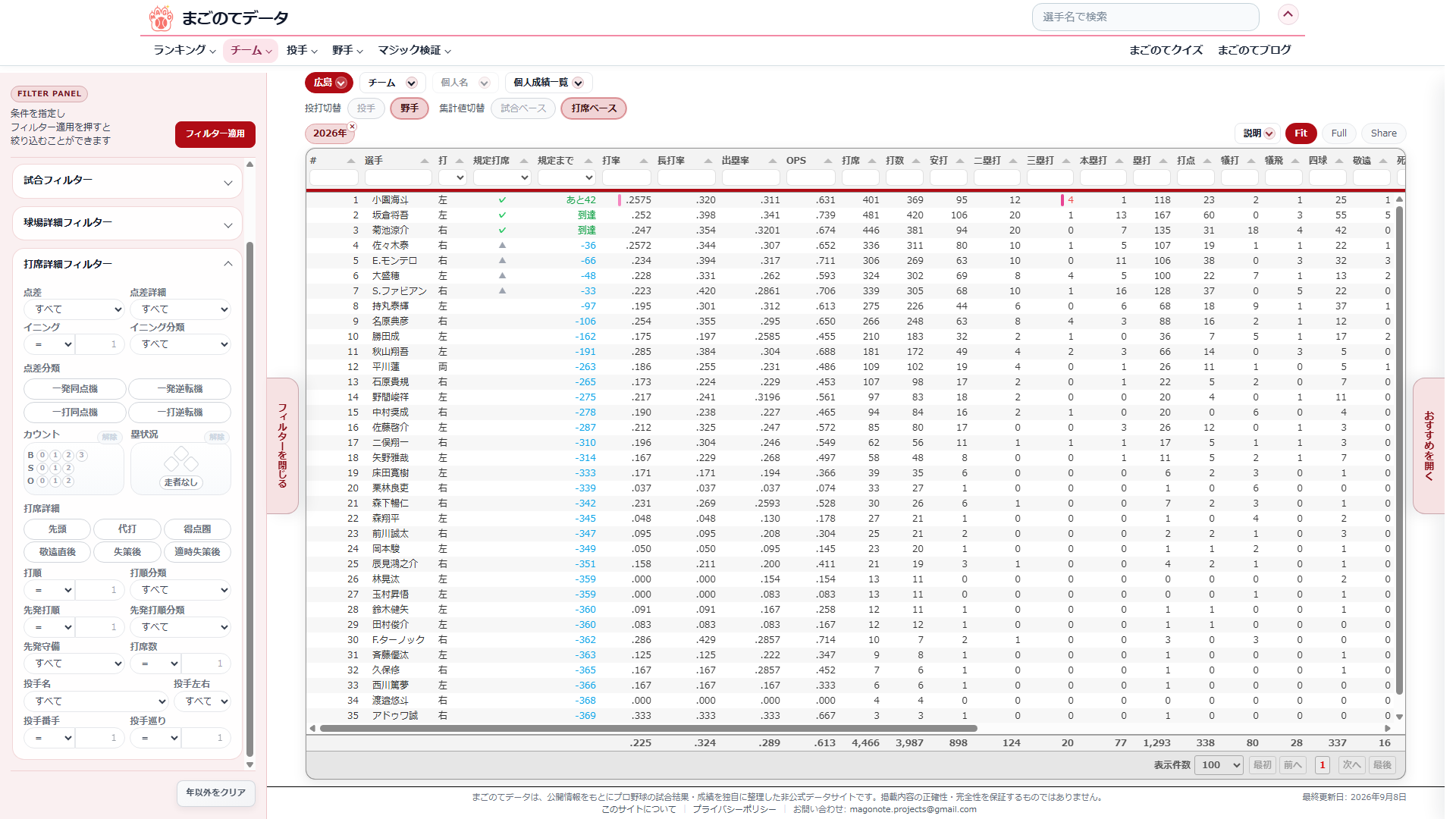Open the 表示件数 dropdown showing 100
This screenshot has width=1456, height=819.
tap(1219, 765)
